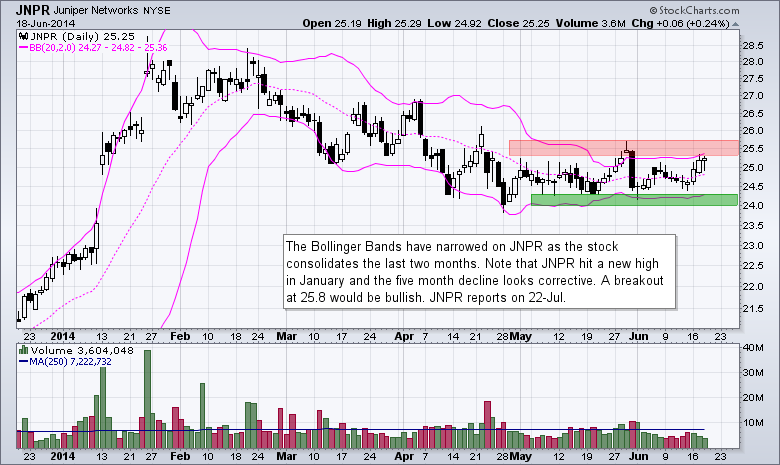Image resolution: width=780 pixels, height=465 pixels.
Task: Click the 40M volume axis label
Action: pyautogui.click(x=753, y=348)
